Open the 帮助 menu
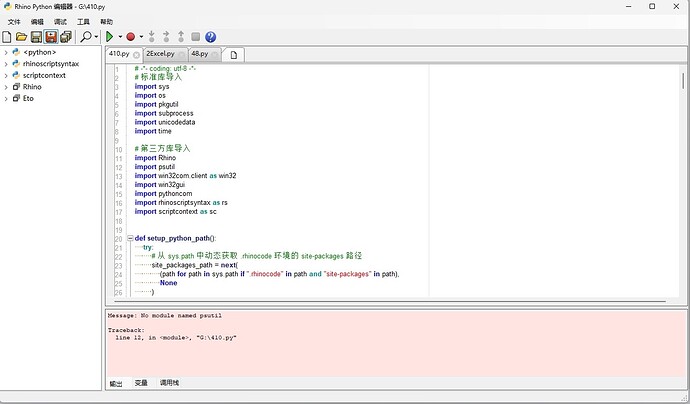Image resolution: width=690 pixels, height=404 pixels. (106, 22)
